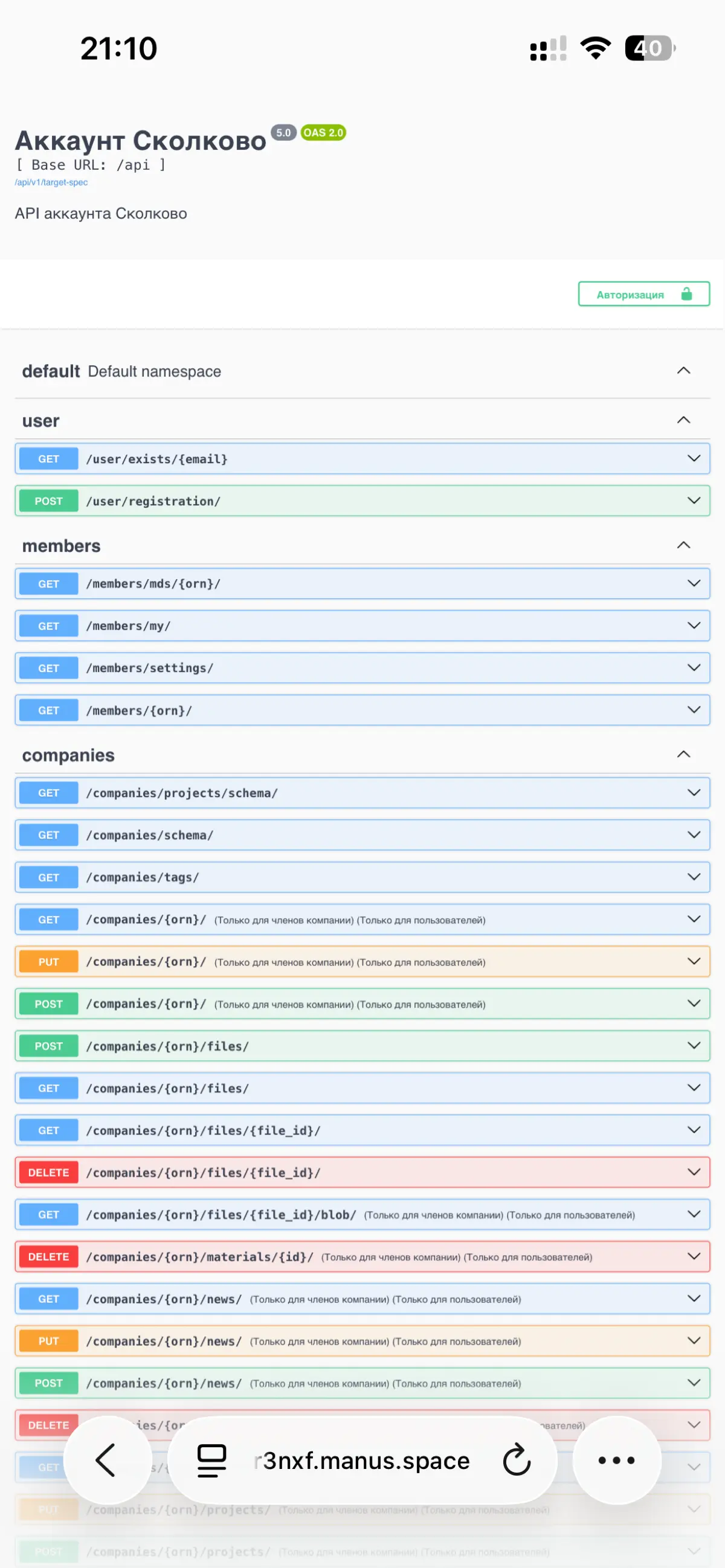Expand GET /user/exists/{email} chevron
725x1568 pixels.
(694, 458)
